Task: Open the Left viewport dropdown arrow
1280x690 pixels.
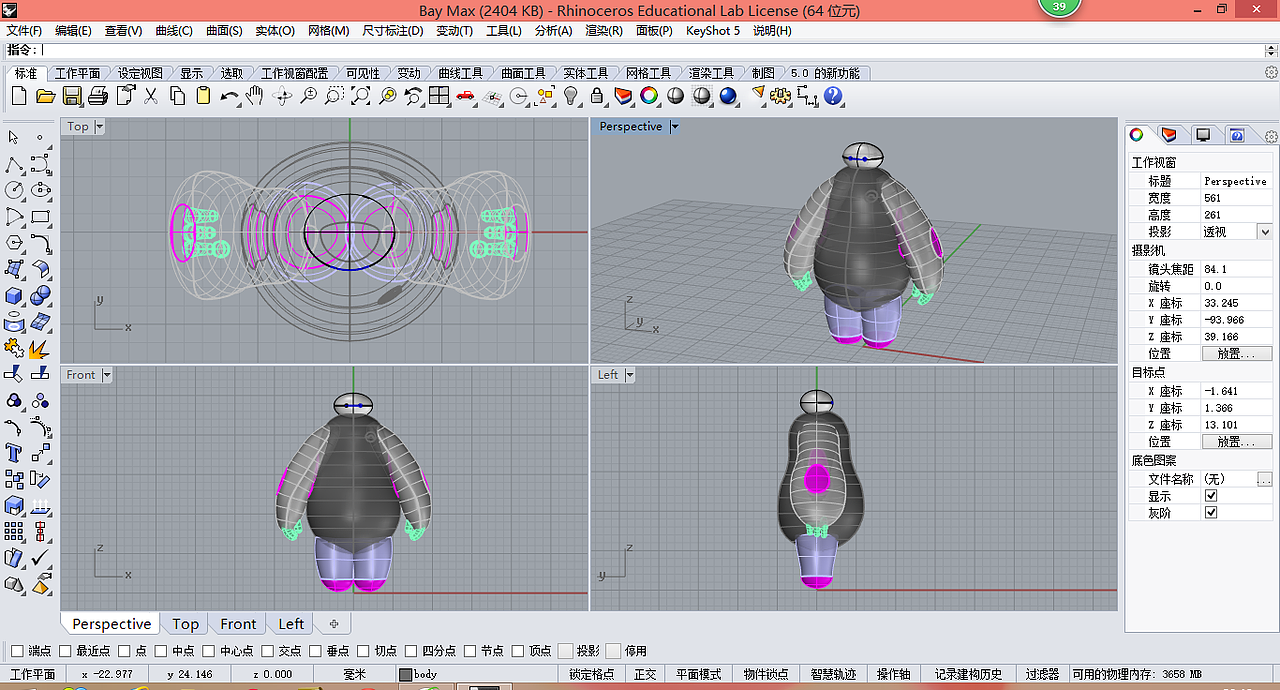Action: (630, 375)
